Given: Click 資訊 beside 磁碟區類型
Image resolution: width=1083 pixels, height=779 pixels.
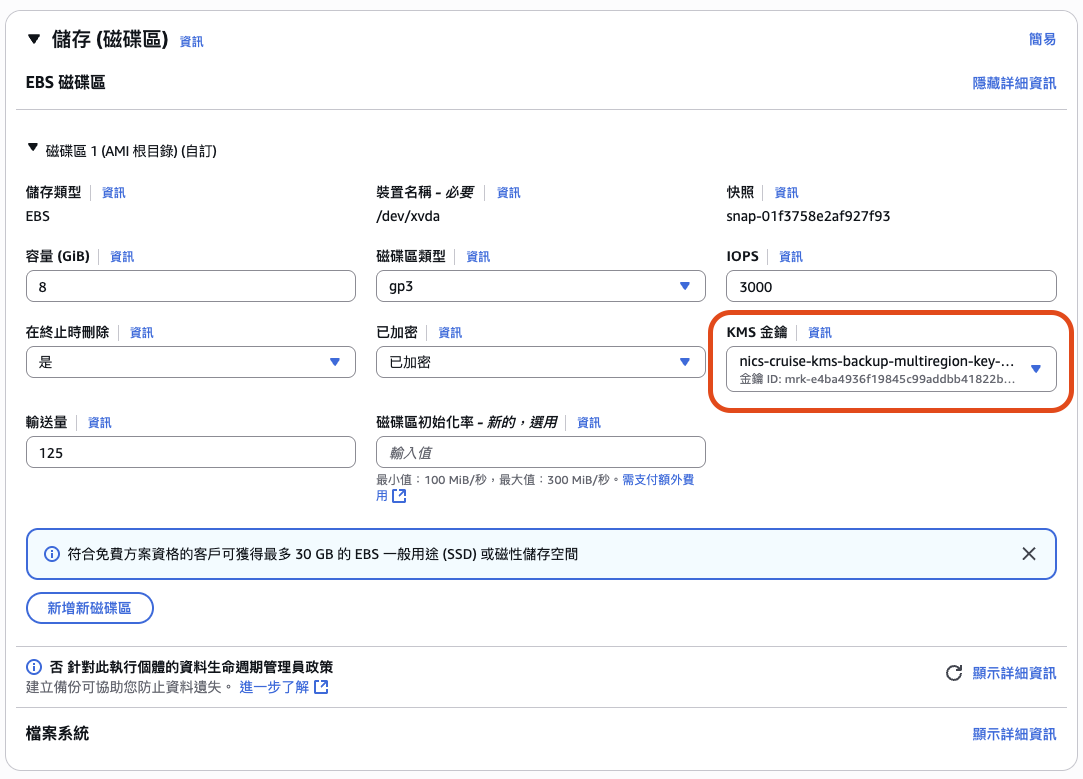Looking at the screenshot, I should point(477,256).
